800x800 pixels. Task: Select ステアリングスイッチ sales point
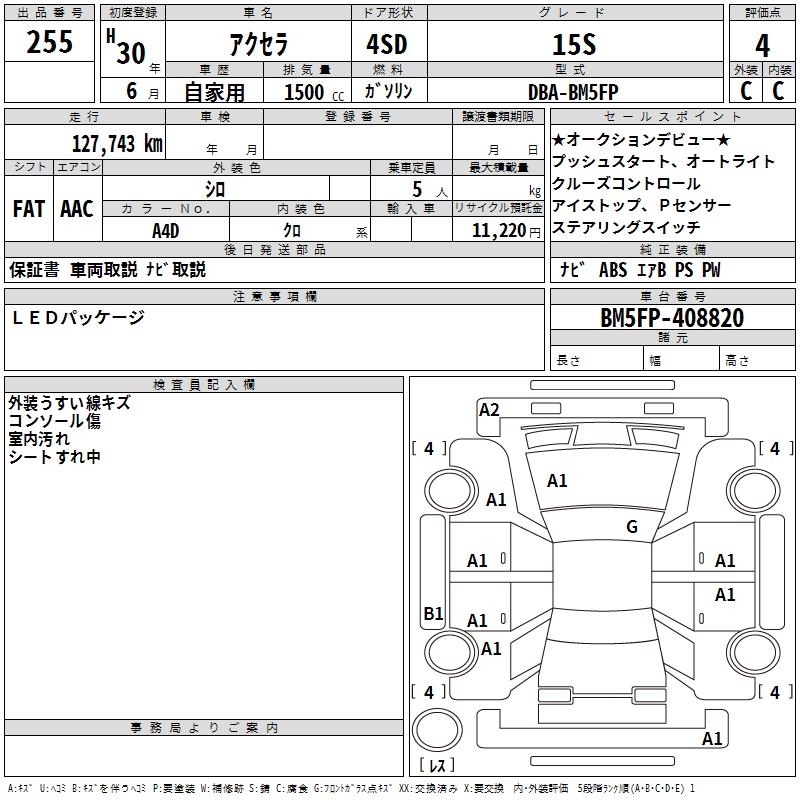(x=626, y=227)
